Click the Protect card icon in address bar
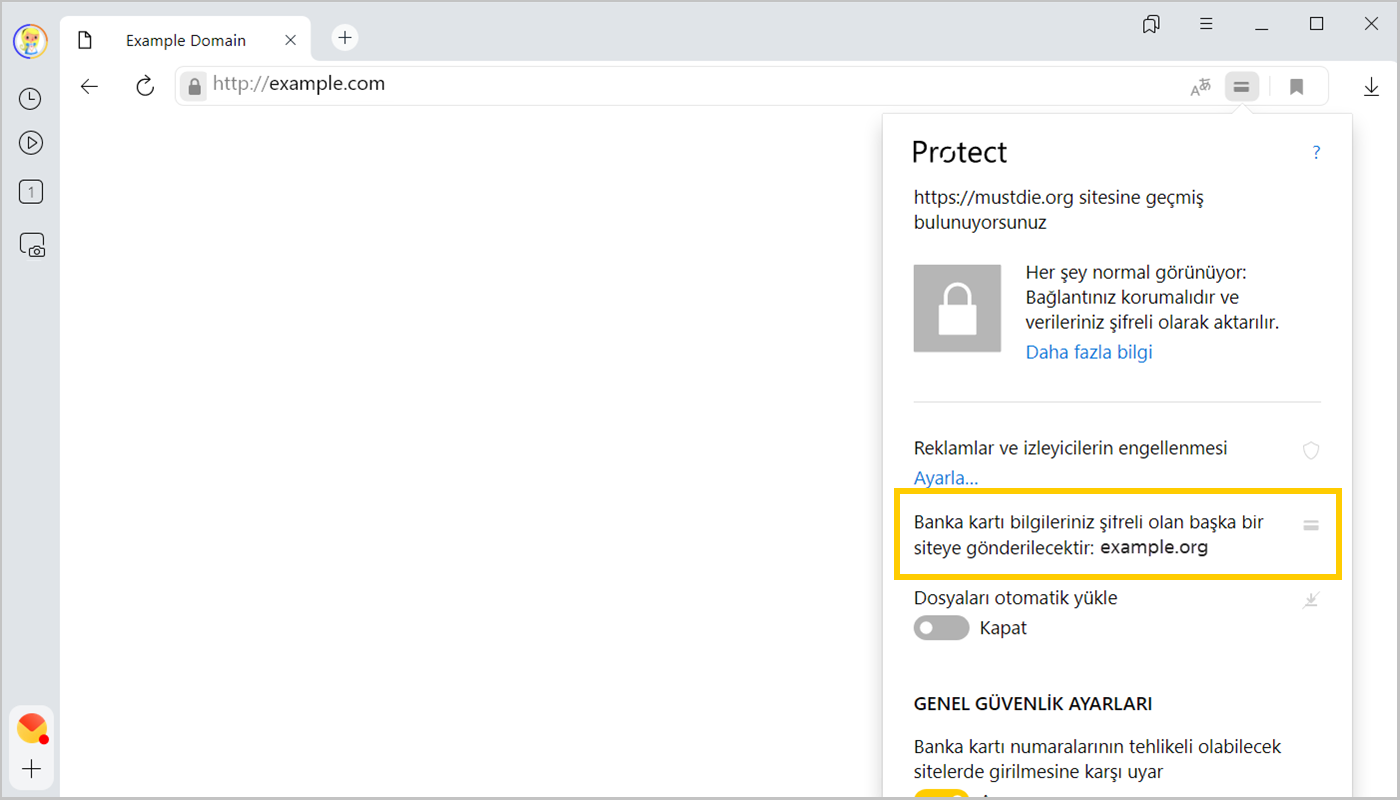1400x800 pixels. [x=1241, y=87]
